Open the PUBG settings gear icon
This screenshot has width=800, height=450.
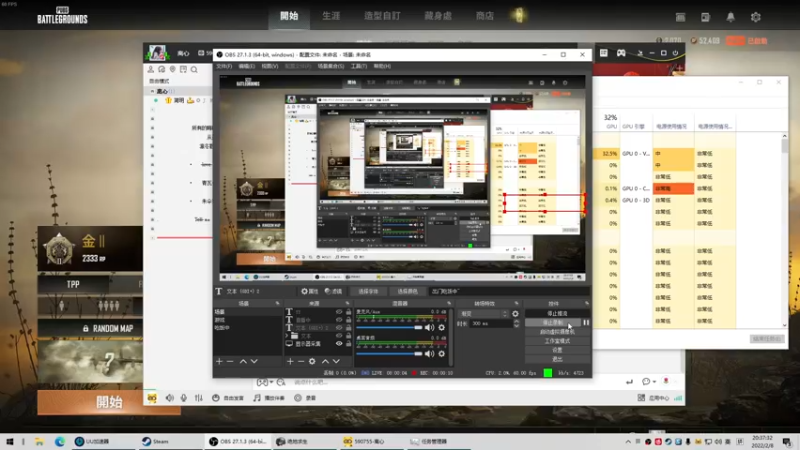[756, 17]
